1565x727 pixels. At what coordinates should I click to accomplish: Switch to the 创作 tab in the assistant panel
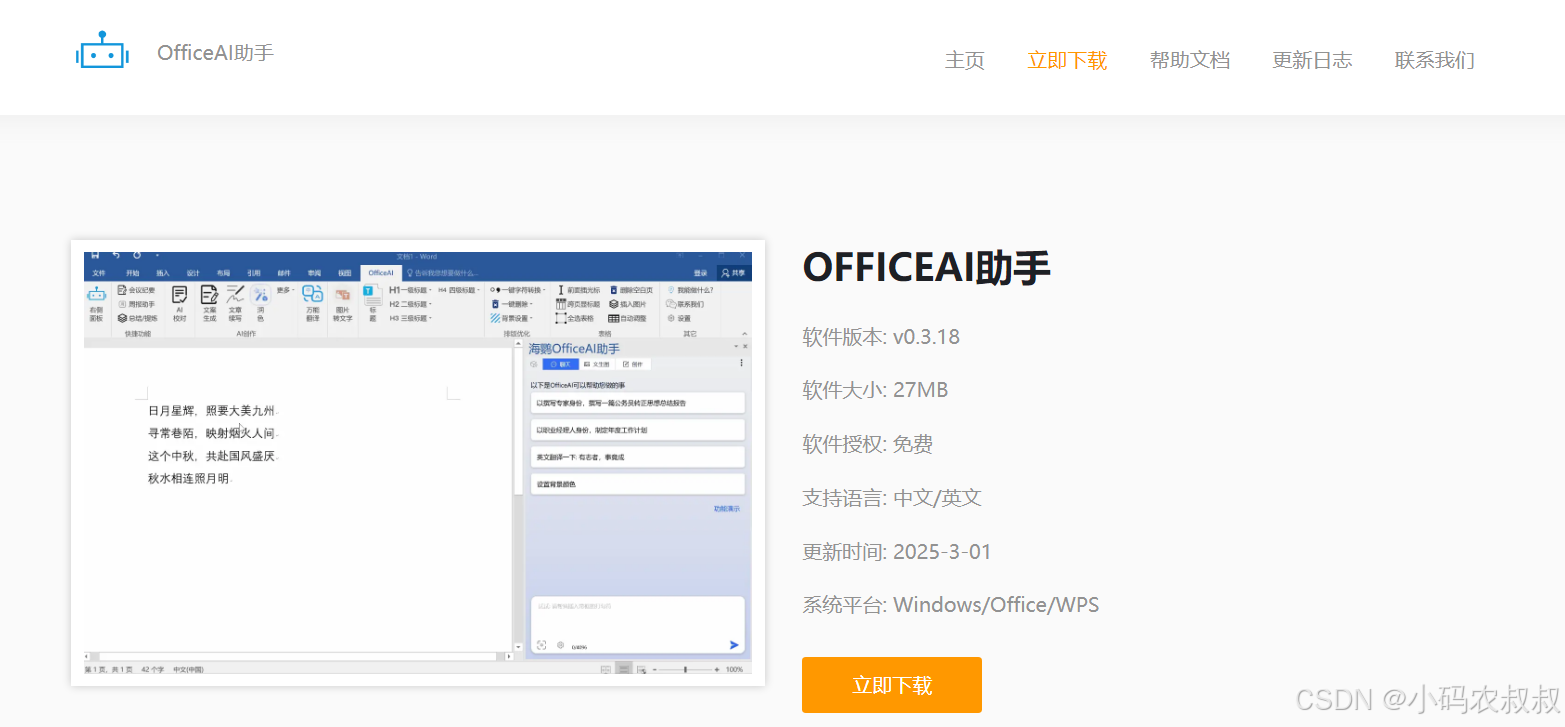point(633,364)
